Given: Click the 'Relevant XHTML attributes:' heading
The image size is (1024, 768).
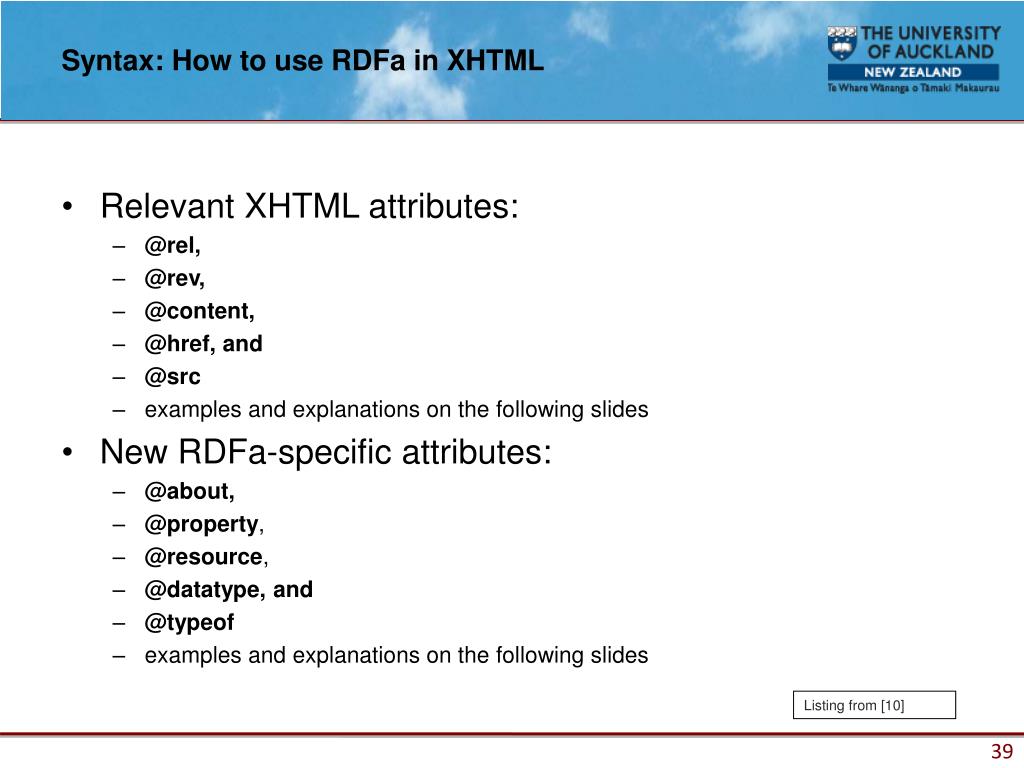Looking at the screenshot, I should coord(310,206).
